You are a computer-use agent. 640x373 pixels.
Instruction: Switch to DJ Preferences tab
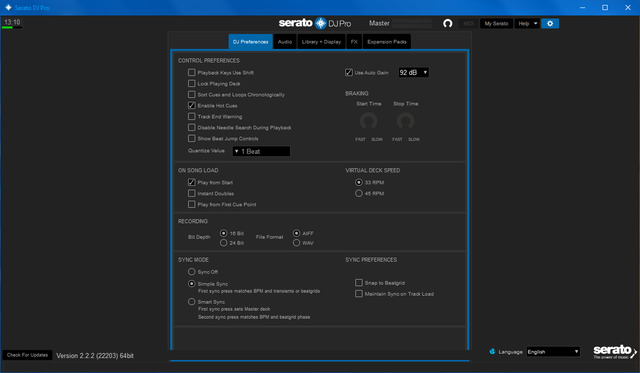(250, 42)
